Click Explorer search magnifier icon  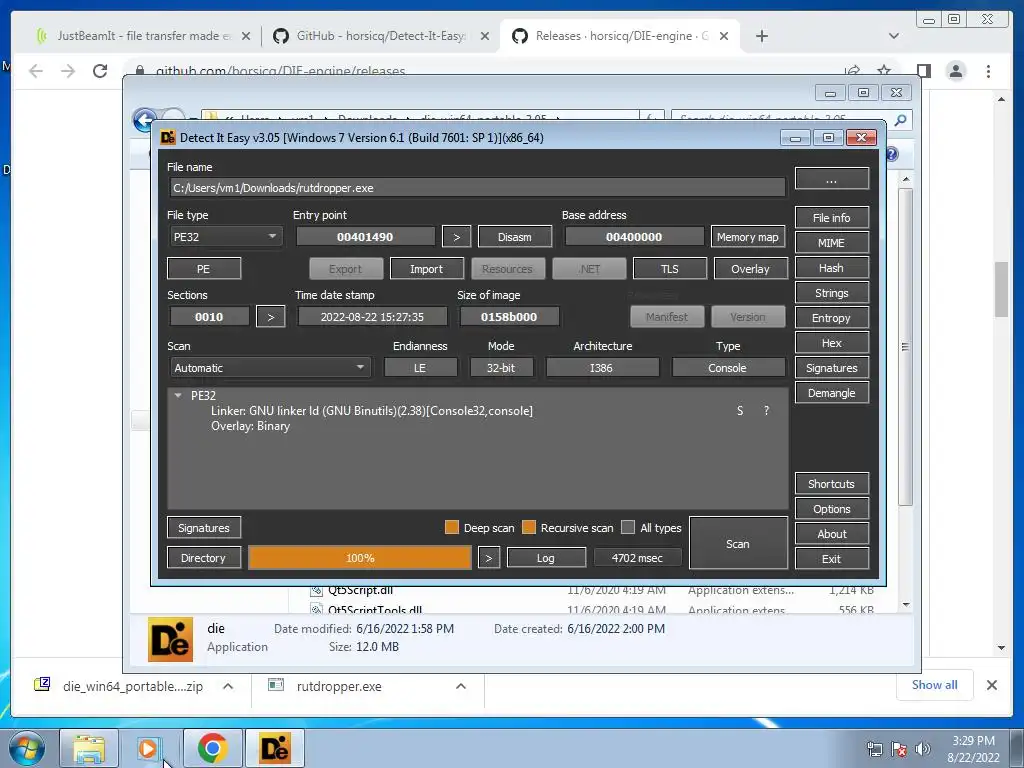[900, 120]
